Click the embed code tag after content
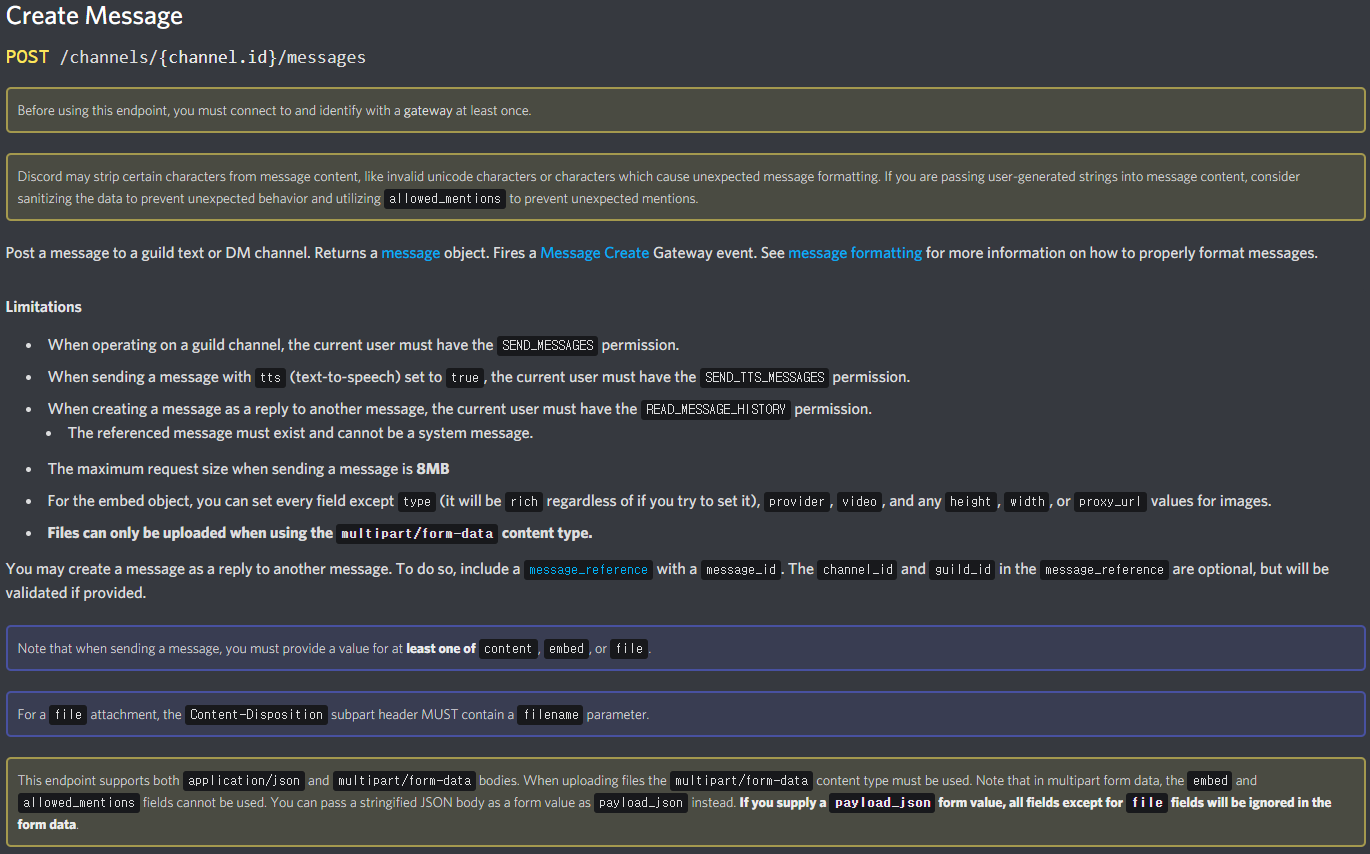Image resolution: width=1370 pixels, height=854 pixels. [x=566, y=649]
